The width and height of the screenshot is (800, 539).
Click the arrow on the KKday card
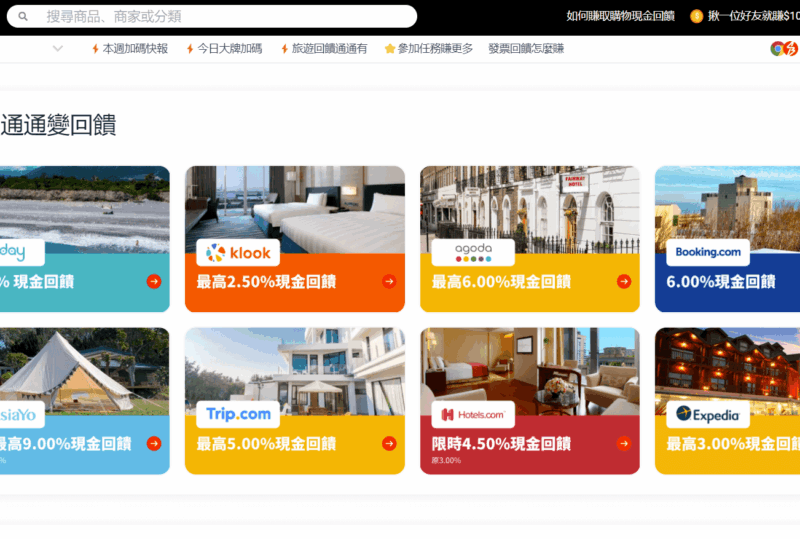coord(154,281)
